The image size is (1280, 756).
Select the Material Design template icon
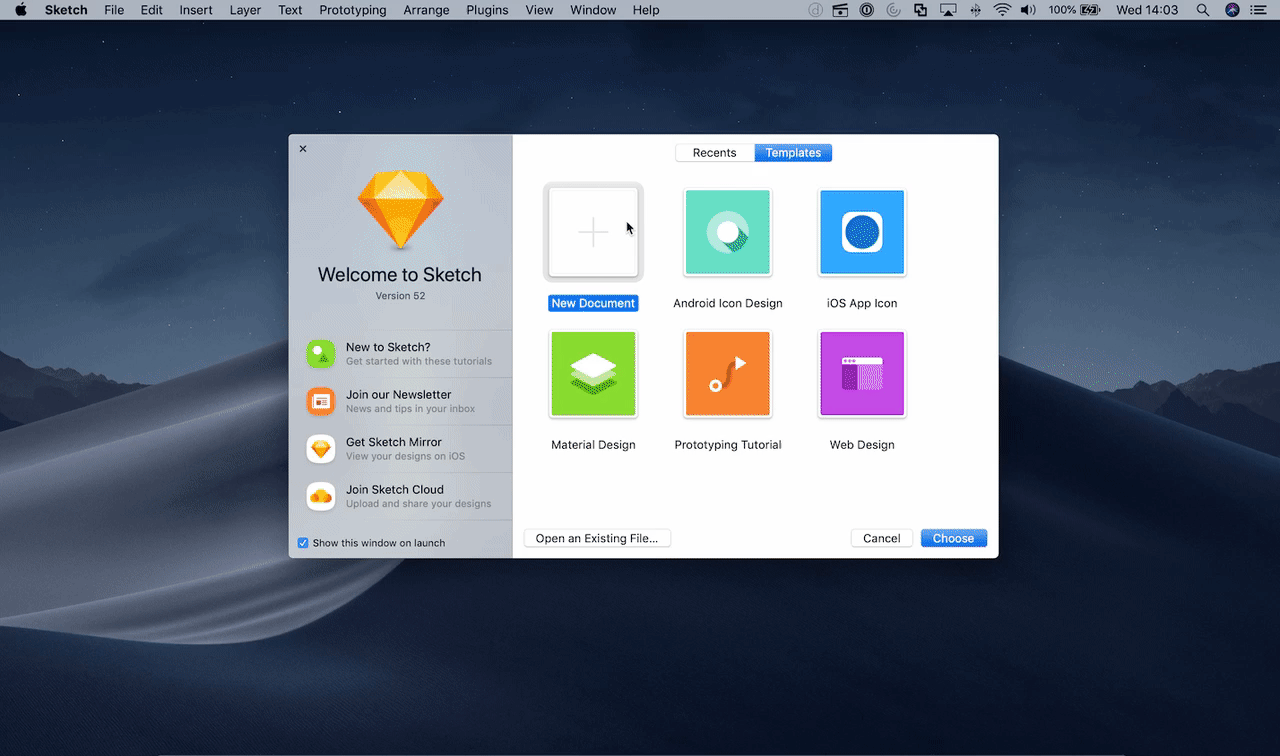(593, 374)
